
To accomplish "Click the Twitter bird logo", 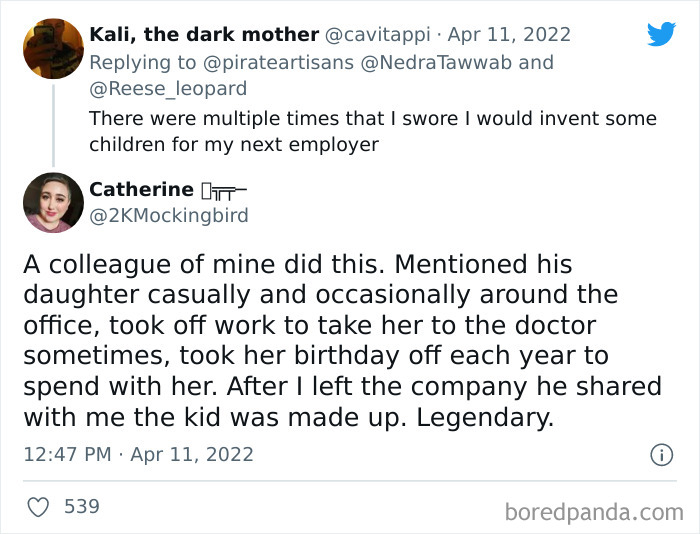I will [x=661, y=33].
